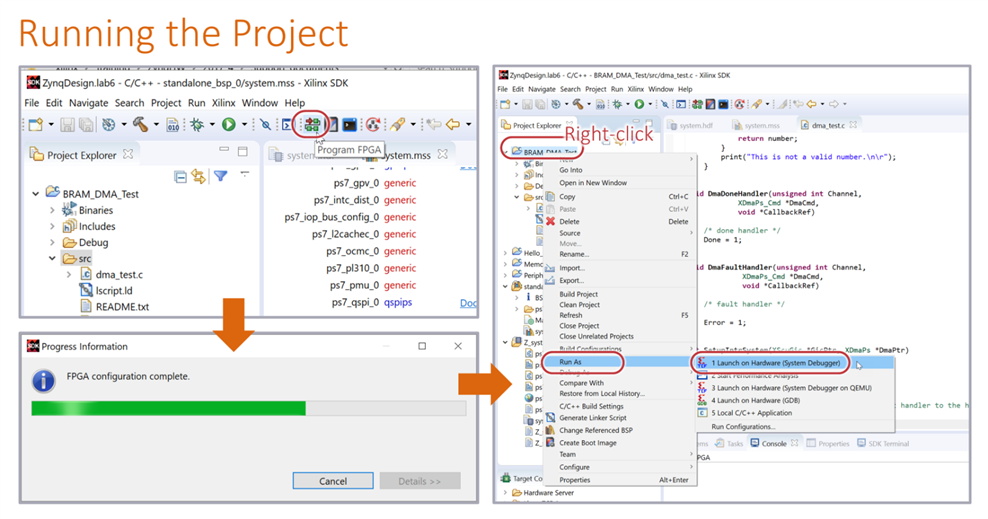Click the 010 binary icon in system.mss window

click(x=173, y=125)
